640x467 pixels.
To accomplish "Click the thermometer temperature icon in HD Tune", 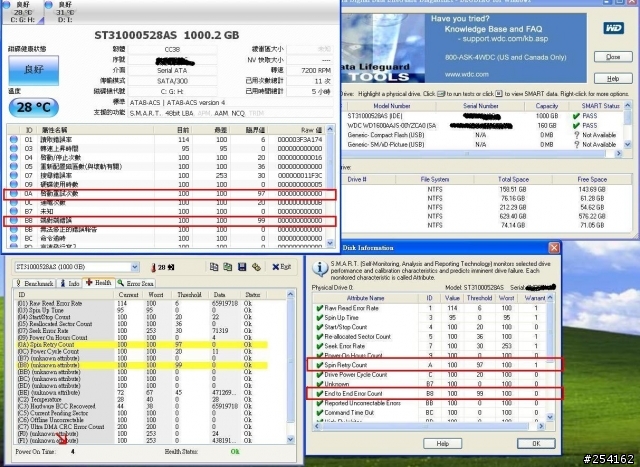I will [x=154, y=267].
